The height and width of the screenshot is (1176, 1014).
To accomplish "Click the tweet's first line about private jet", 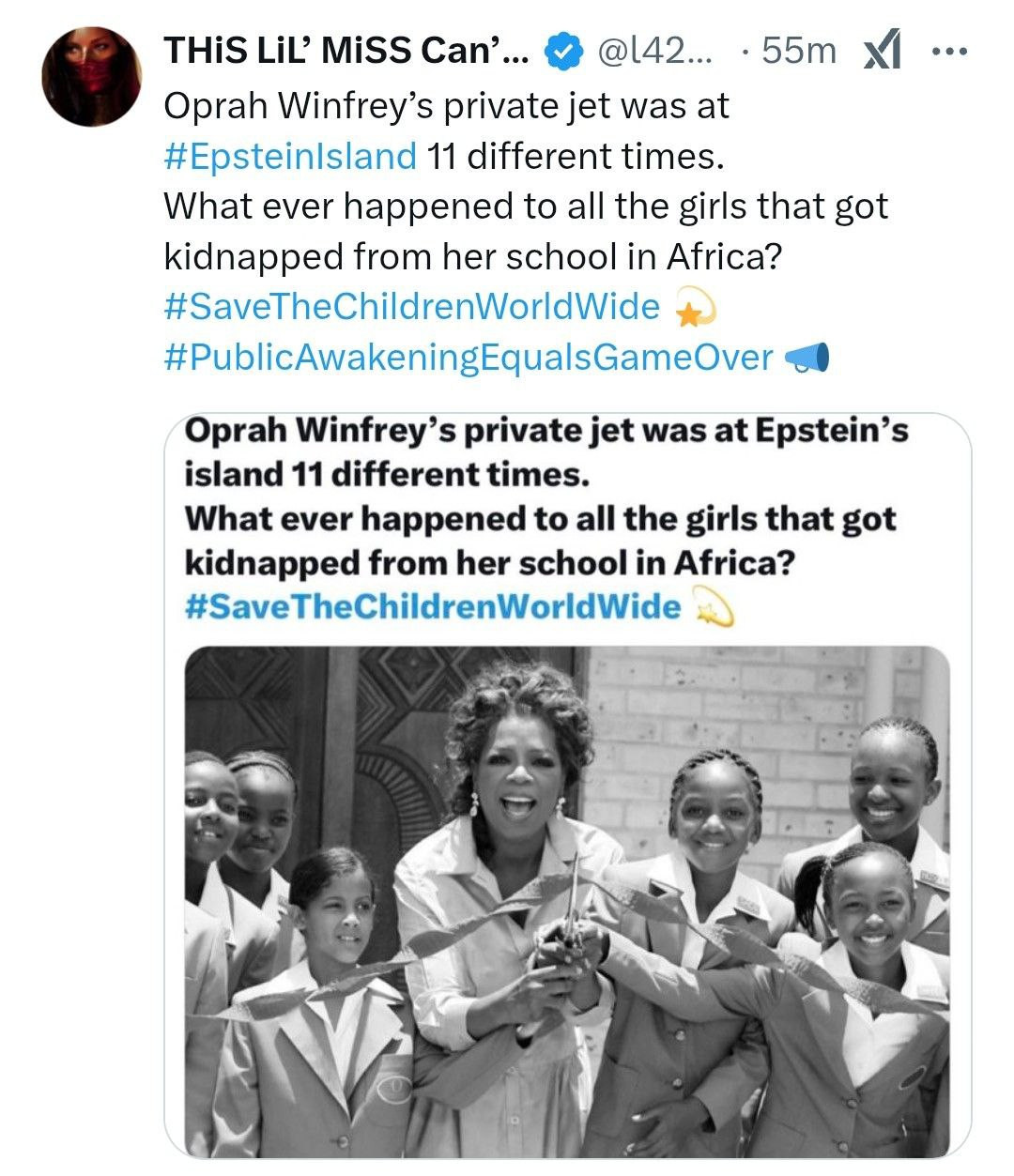I will 446,106.
